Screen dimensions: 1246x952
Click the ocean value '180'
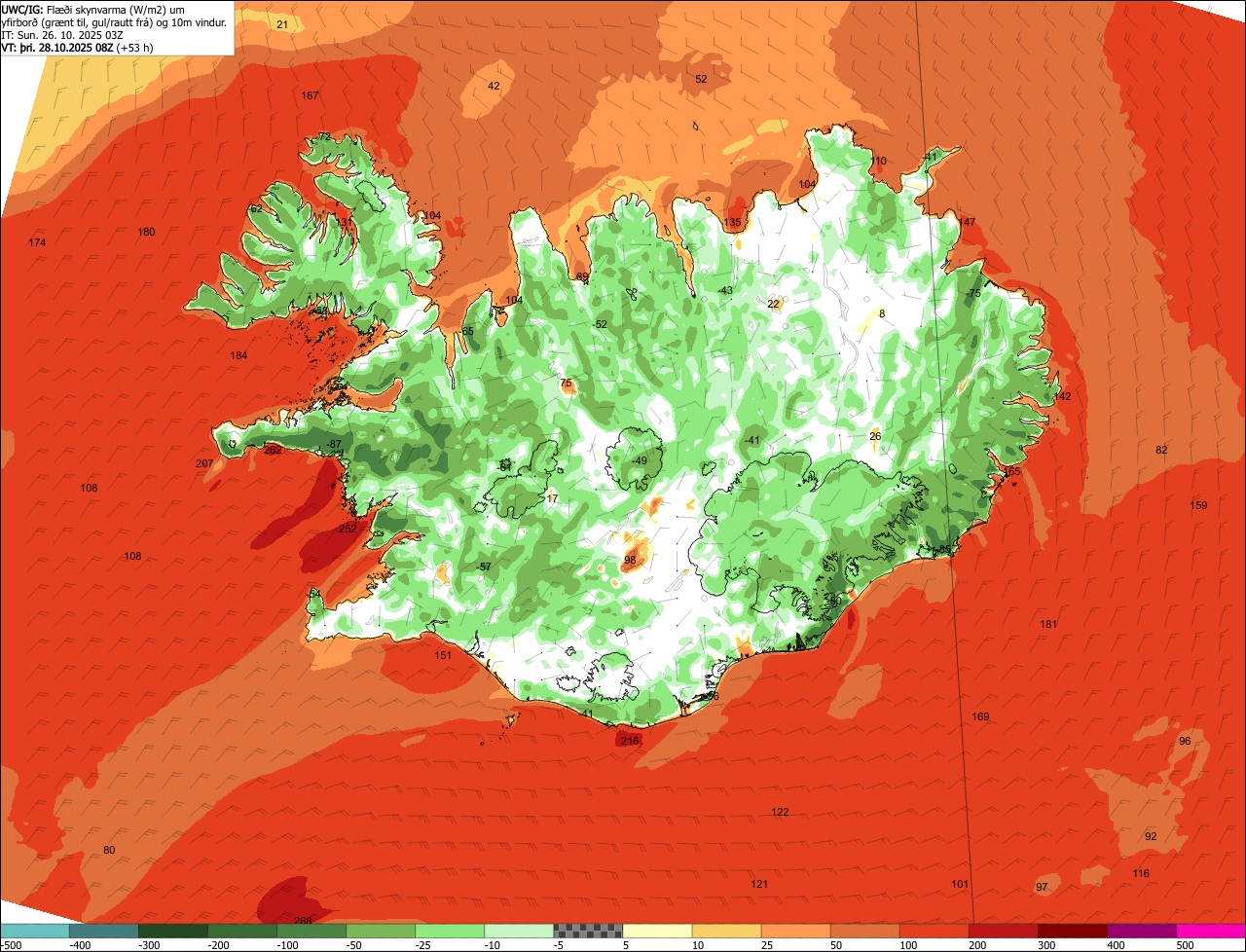146,232
